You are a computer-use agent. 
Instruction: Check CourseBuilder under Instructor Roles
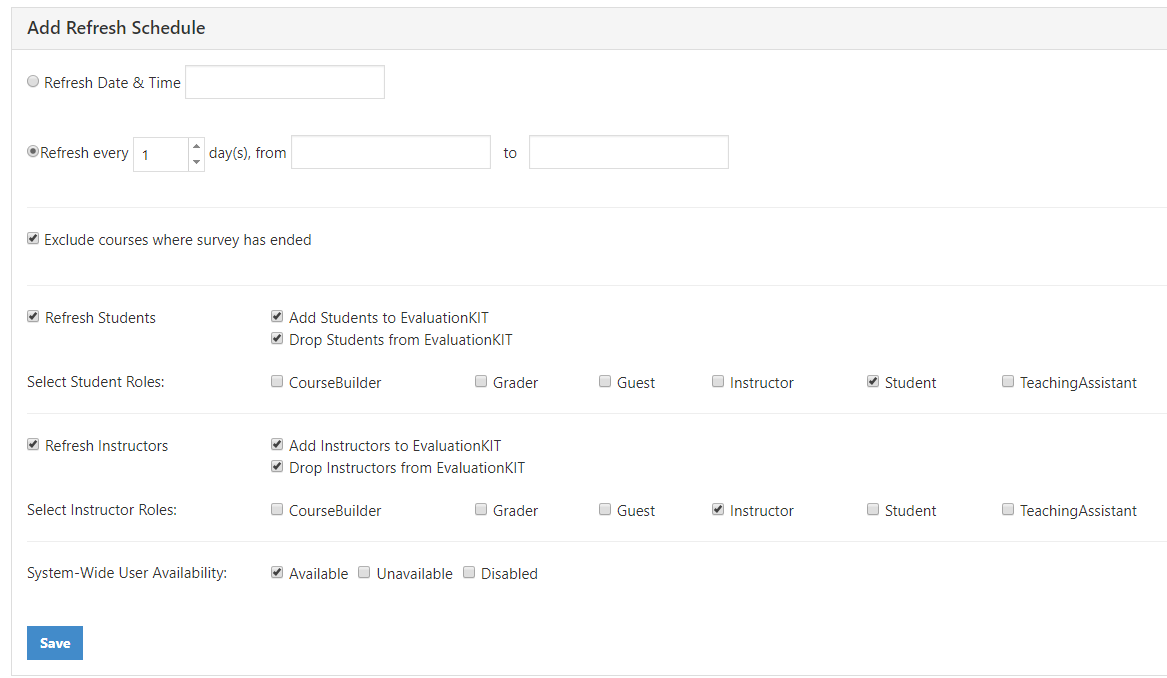pos(277,510)
